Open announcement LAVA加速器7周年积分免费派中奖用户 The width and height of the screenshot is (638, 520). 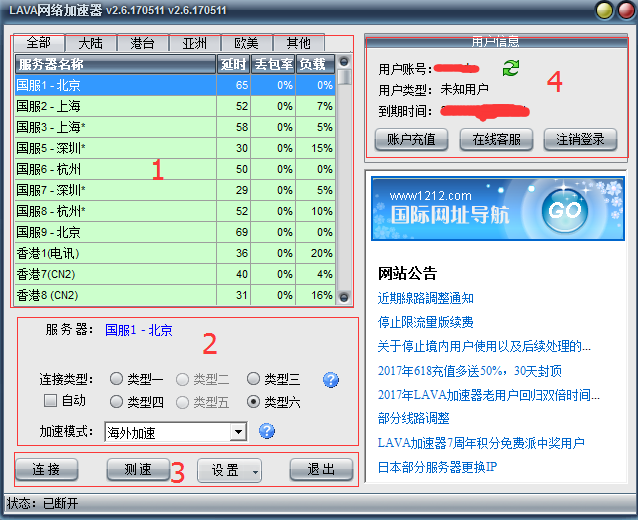point(481,443)
